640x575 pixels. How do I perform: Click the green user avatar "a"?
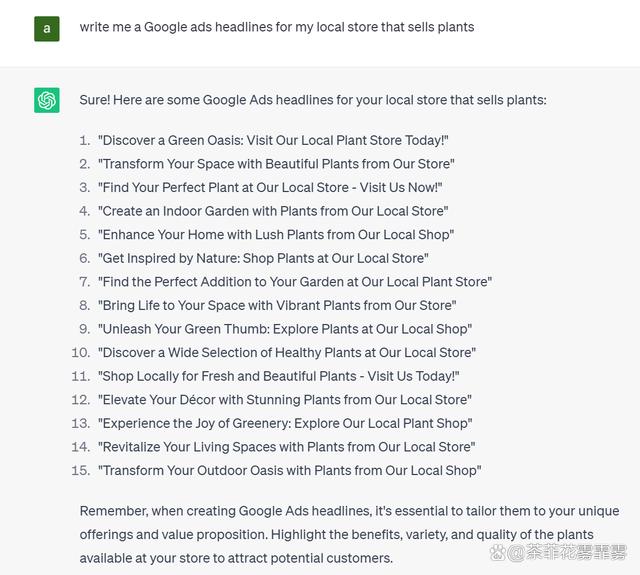(47, 29)
